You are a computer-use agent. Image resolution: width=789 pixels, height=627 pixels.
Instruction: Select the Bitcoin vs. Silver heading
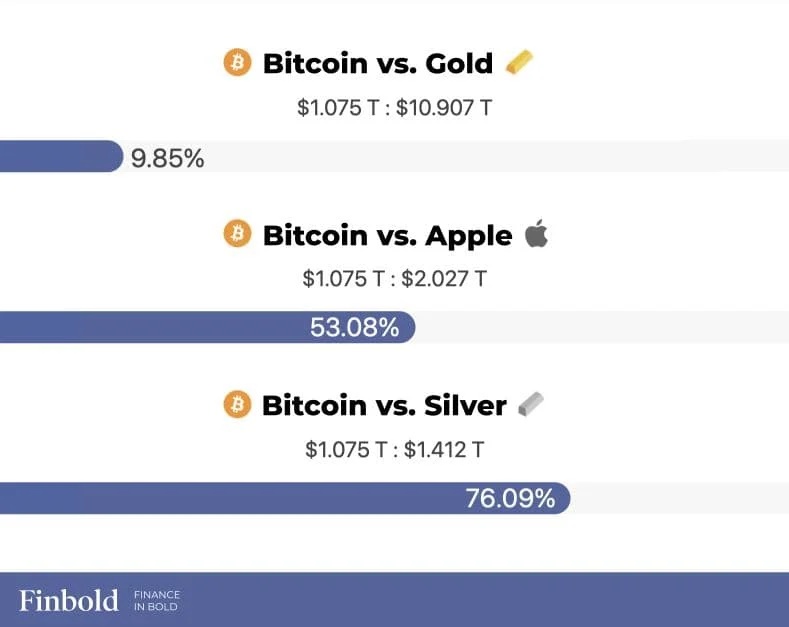pyautogui.click(x=384, y=406)
